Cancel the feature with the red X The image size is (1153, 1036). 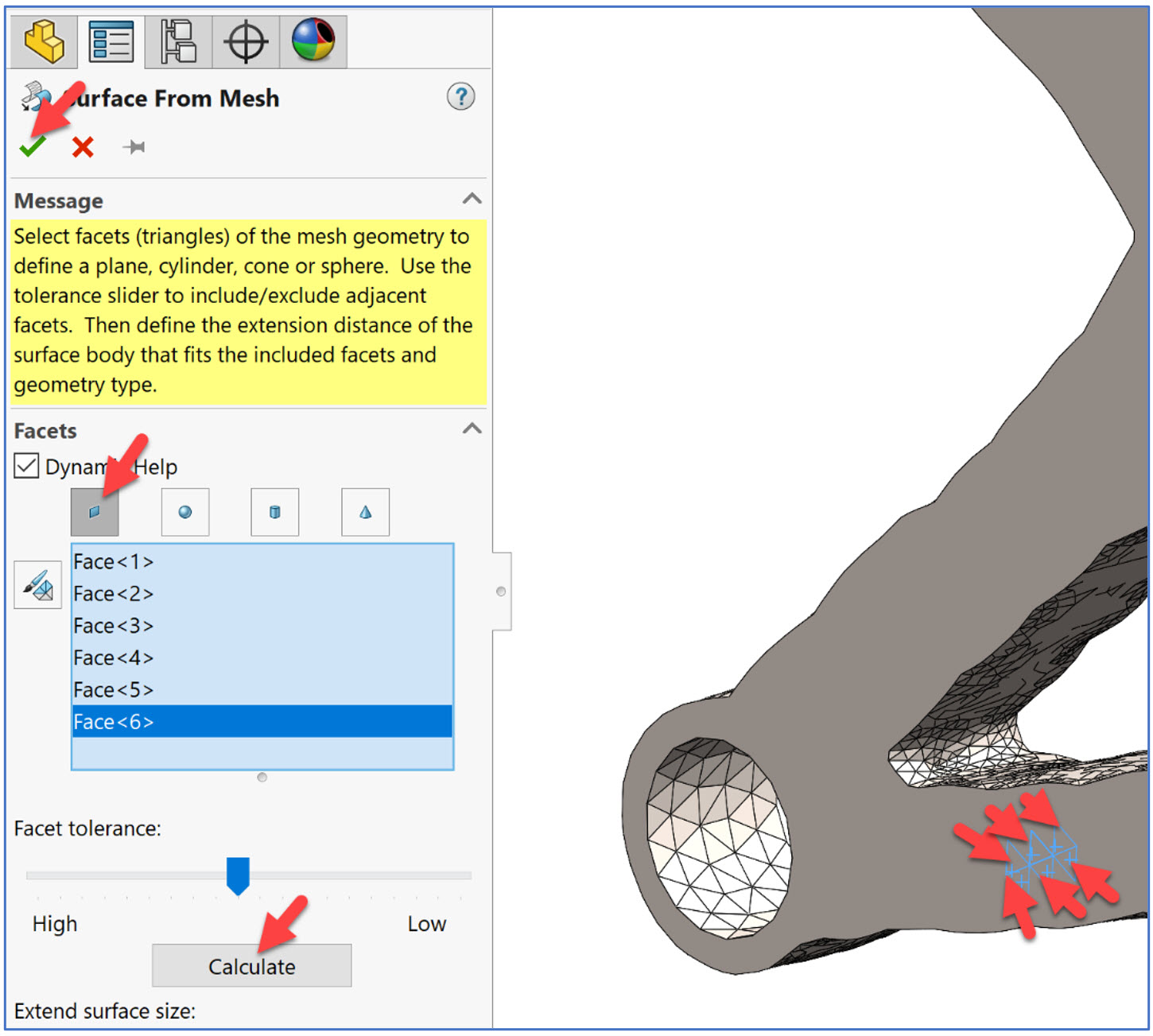(82, 146)
